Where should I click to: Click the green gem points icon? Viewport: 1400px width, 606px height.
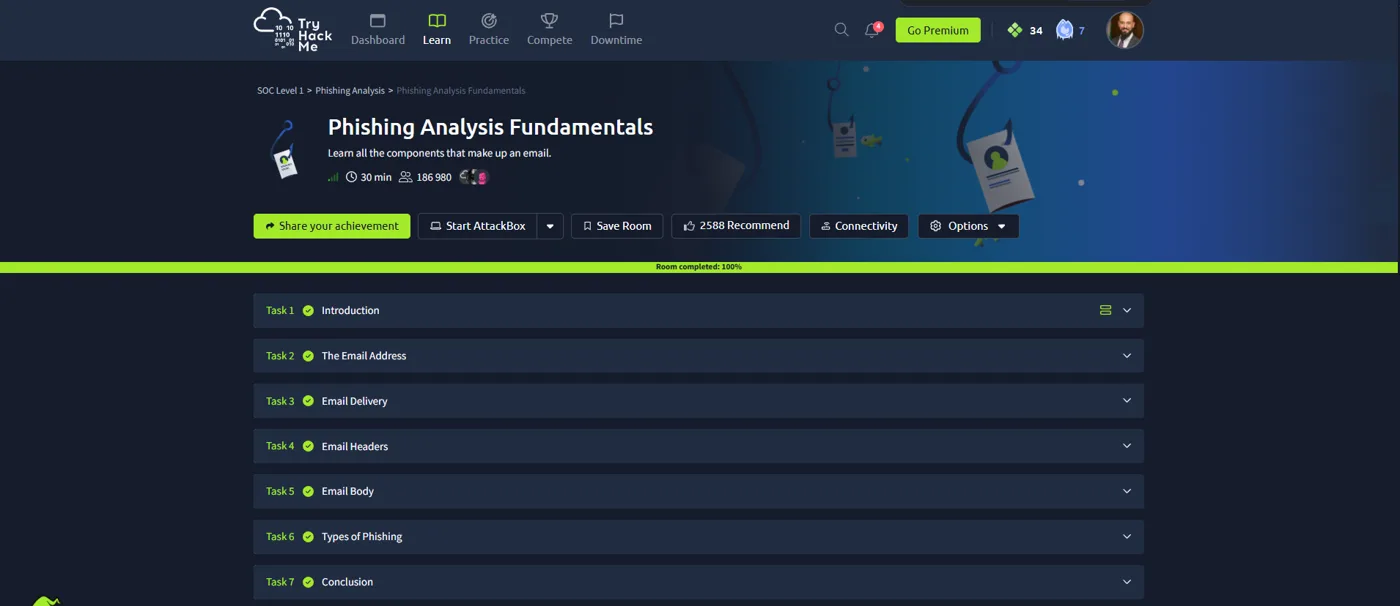pos(1015,30)
